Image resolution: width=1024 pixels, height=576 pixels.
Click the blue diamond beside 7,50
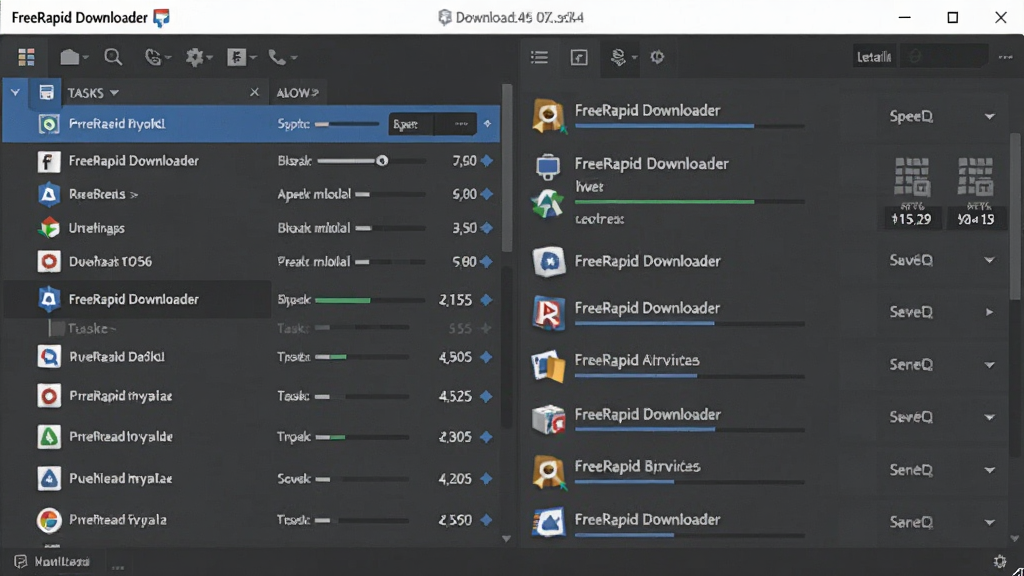point(487,161)
